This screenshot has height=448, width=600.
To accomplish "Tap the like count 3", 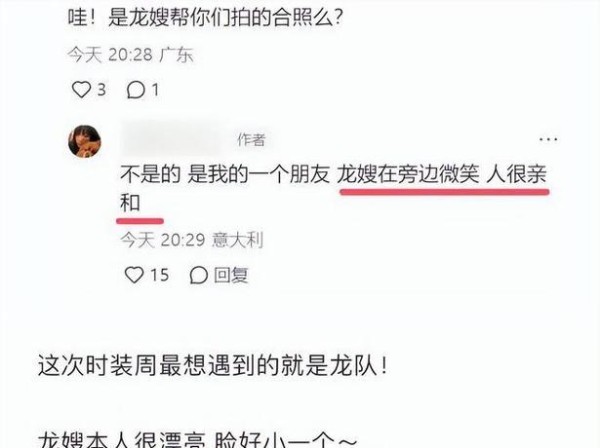I will 101,90.
